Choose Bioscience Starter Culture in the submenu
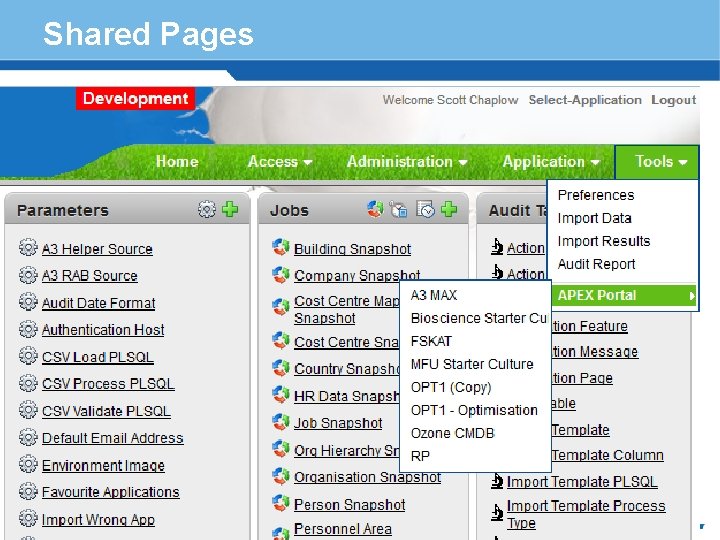 [479, 318]
